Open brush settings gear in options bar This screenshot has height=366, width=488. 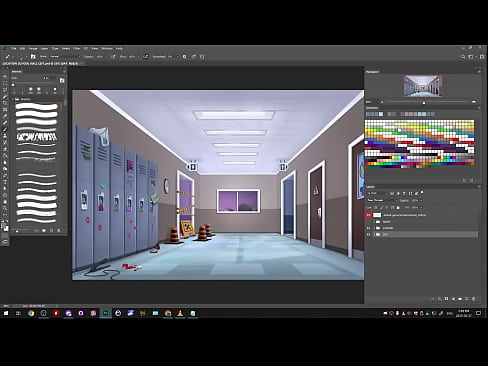tap(184, 57)
